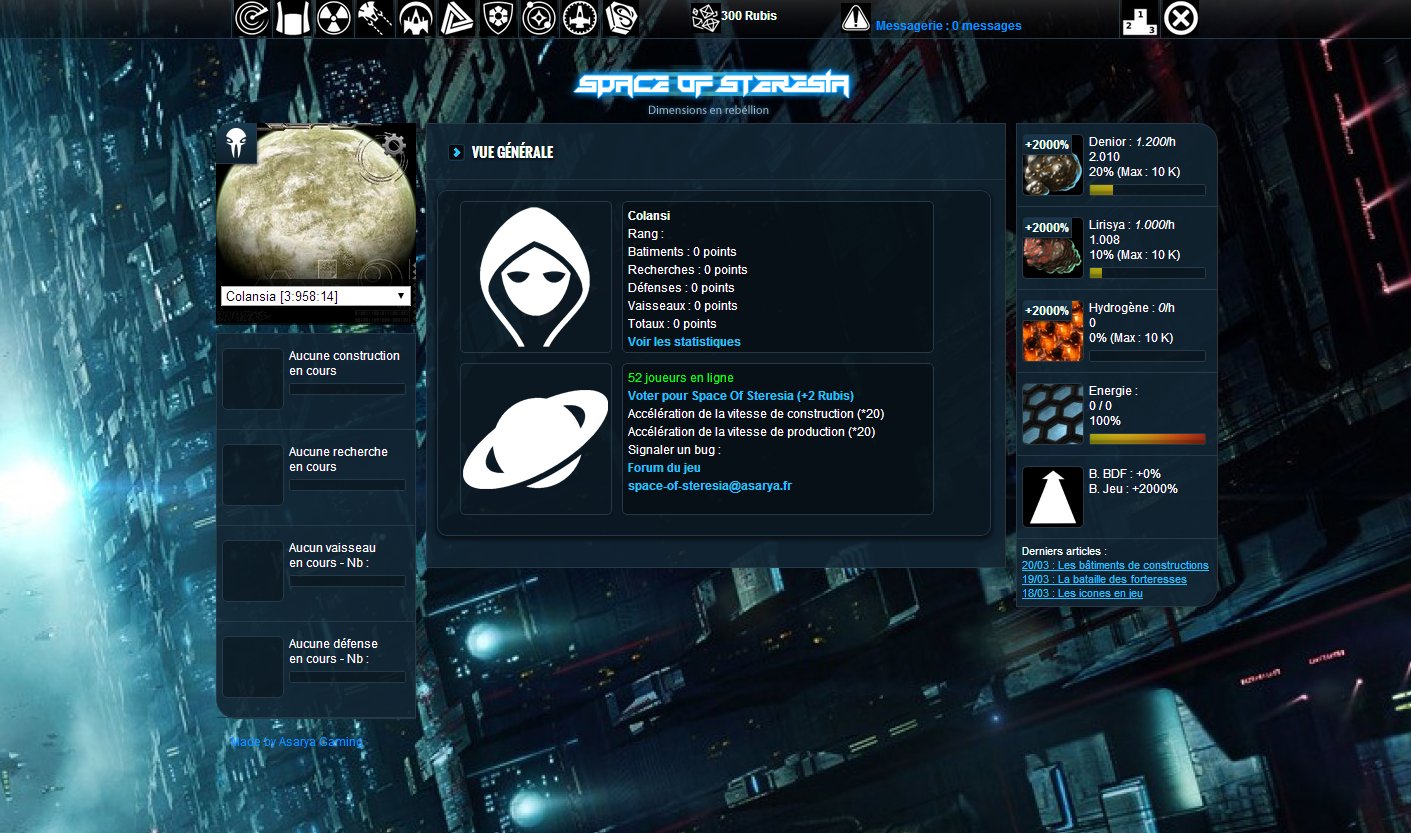Click the spaceship with missile trails icon
Viewport: 1411px width, 833px height.
click(x=375, y=18)
